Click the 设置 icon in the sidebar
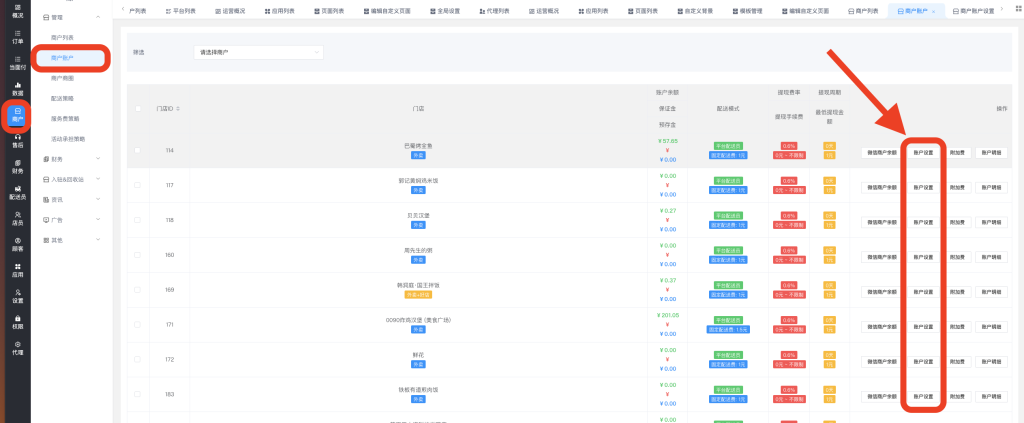Viewport: 1024px width, 423px height. pos(17,297)
